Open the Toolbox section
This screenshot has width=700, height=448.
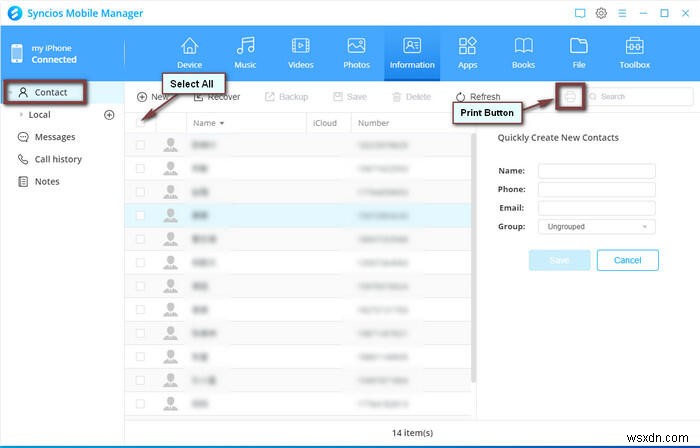tap(634, 53)
